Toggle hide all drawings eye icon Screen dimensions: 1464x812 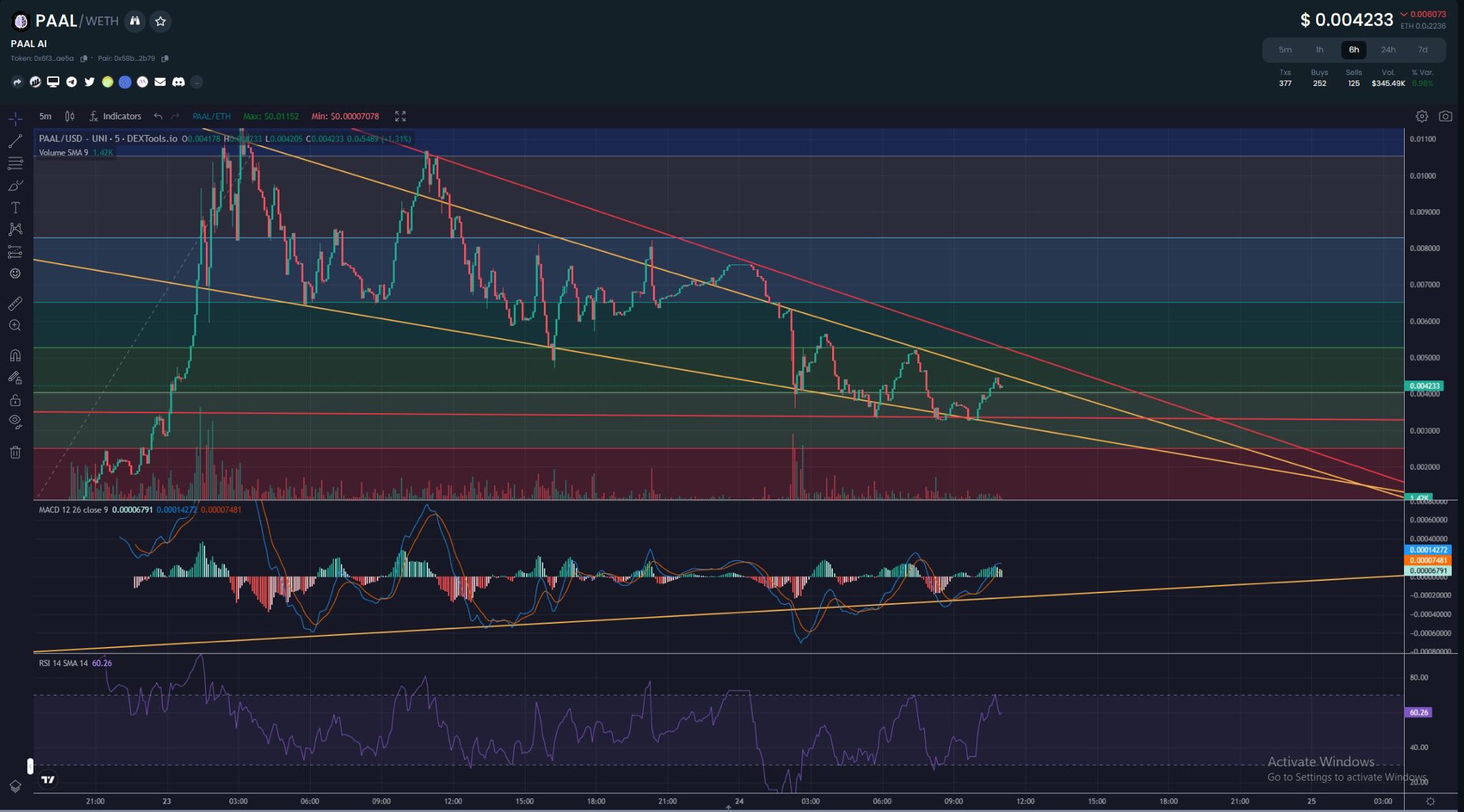pyautogui.click(x=15, y=422)
